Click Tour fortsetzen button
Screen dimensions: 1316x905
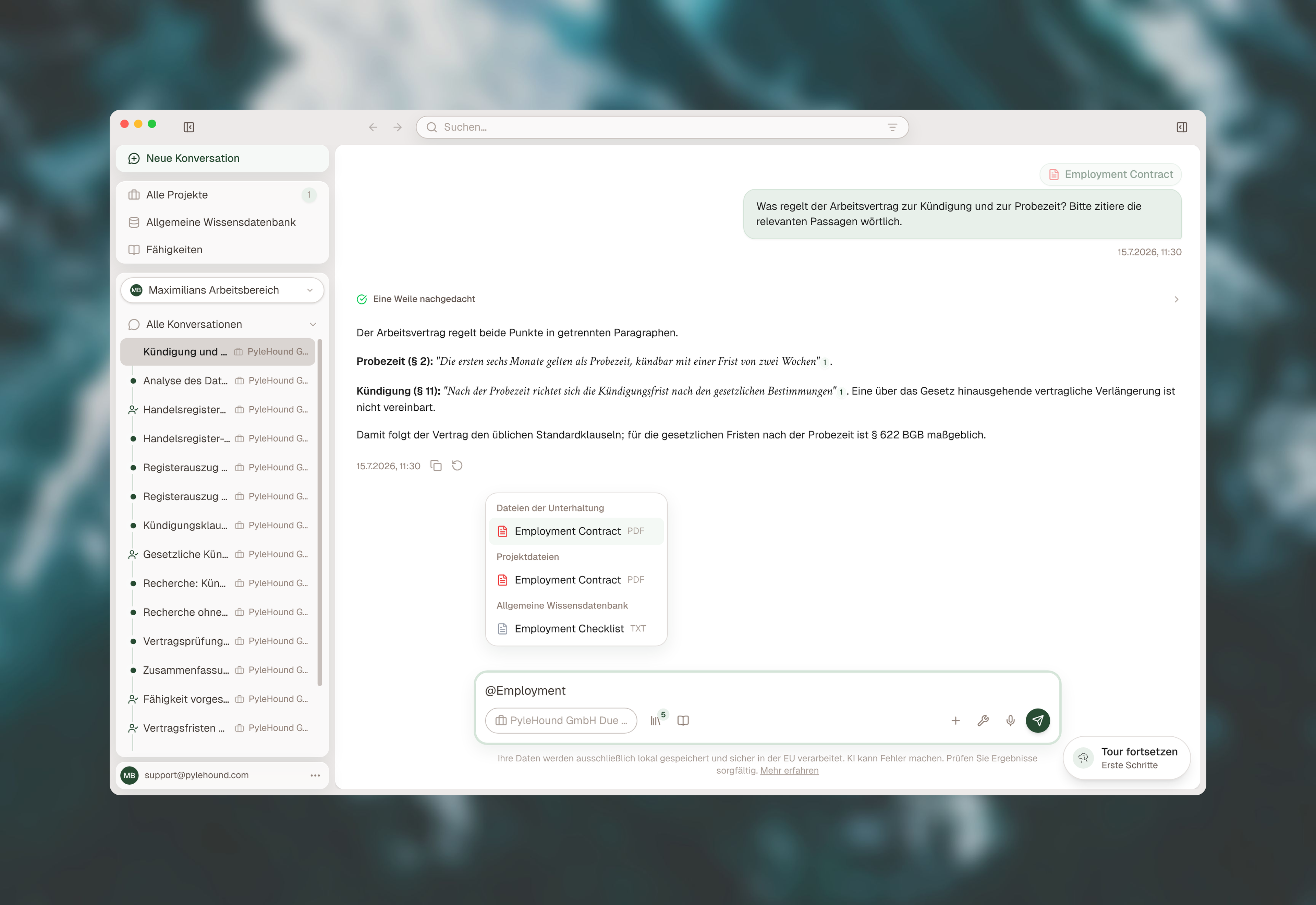coord(1126,758)
